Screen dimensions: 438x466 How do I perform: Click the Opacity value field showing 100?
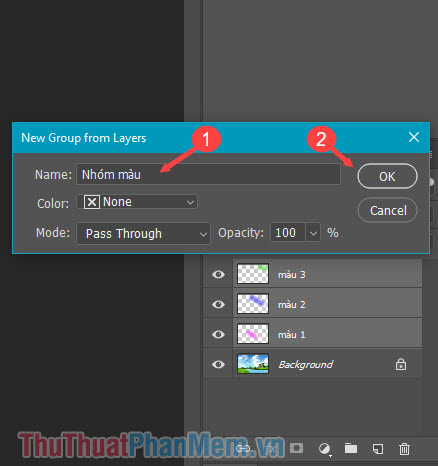[x=288, y=232]
